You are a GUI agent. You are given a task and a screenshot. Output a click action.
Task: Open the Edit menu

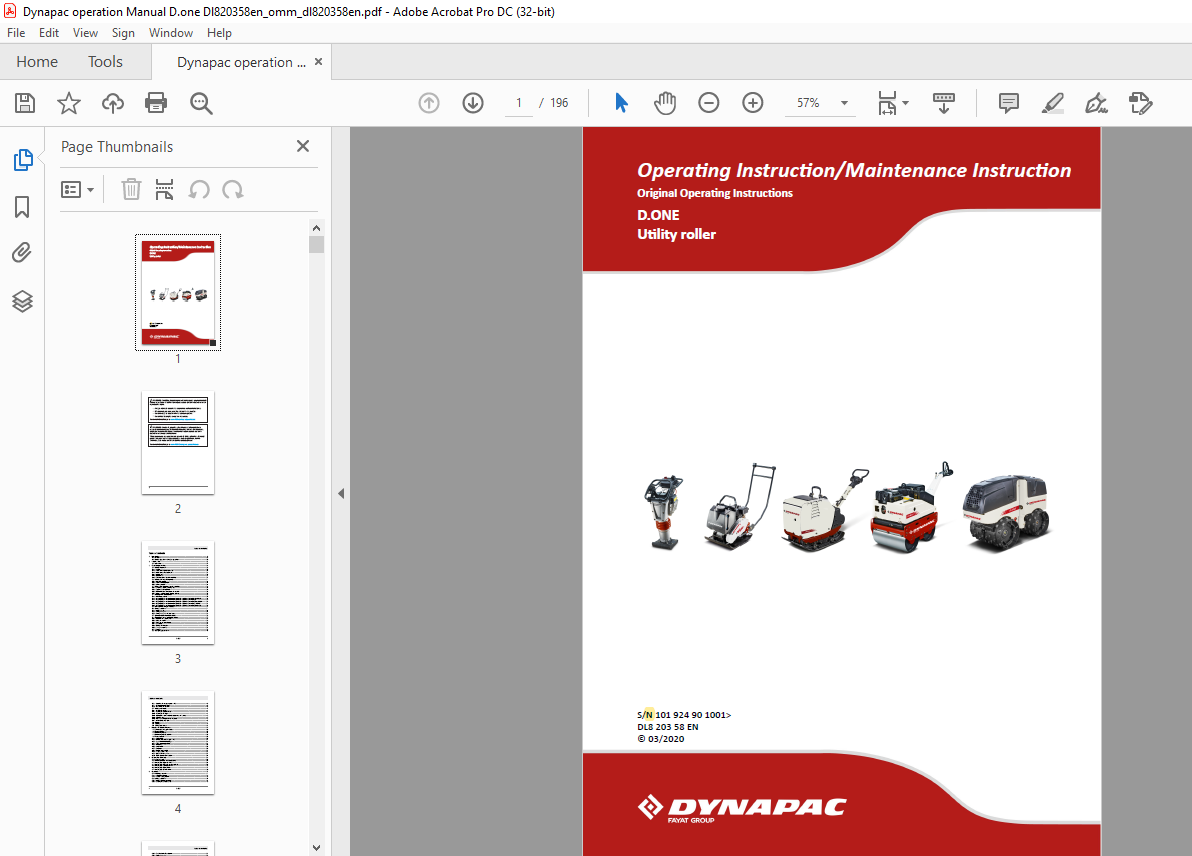[x=49, y=33]
